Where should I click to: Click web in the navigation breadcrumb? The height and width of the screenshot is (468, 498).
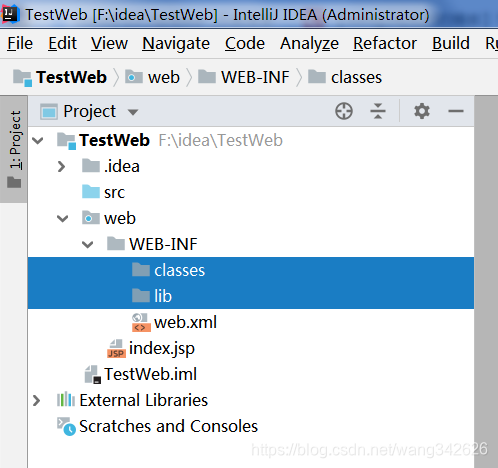164,77
